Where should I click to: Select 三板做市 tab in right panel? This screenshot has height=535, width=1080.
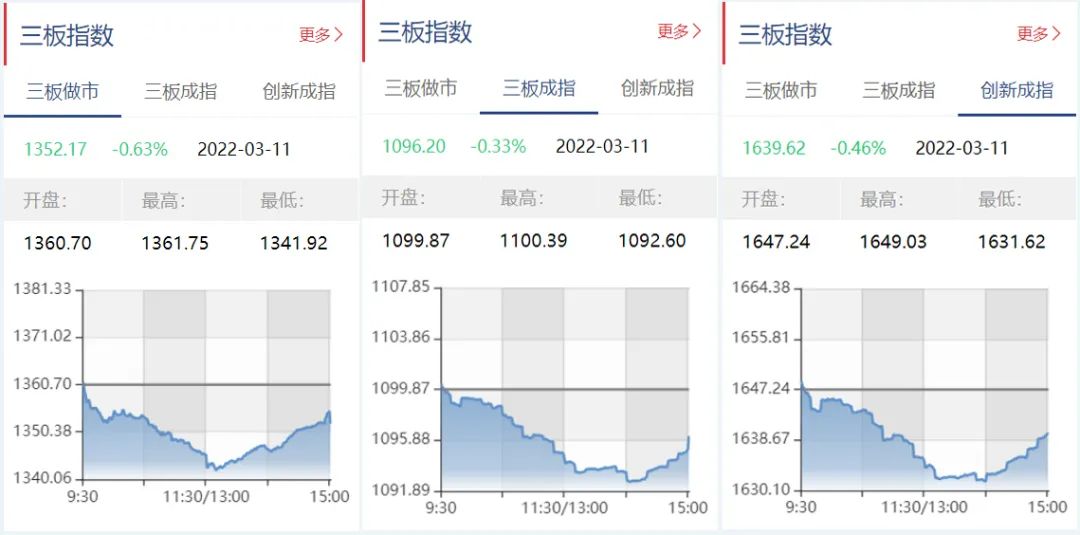click(781, 90)
